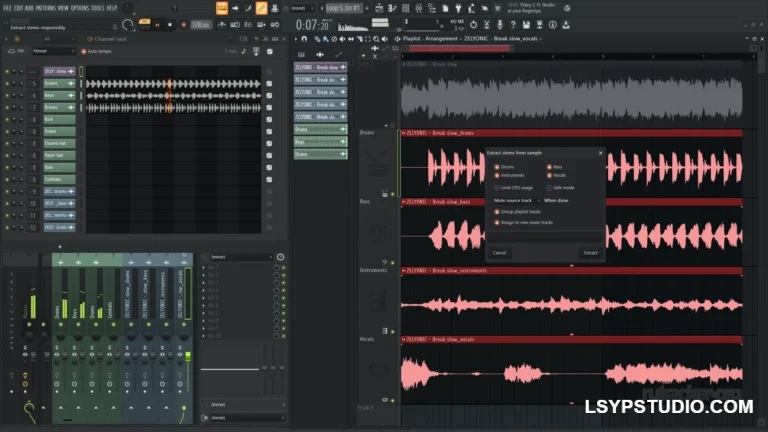The width and height of the screenshot is (768, 432).
Task: Click the project info icon
Action: [552, 24]
